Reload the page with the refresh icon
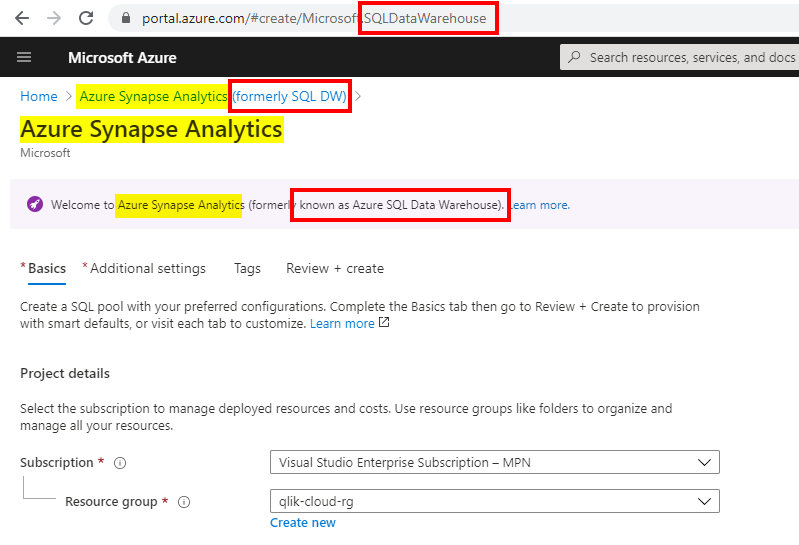799x545 pixels. point(86,18)
